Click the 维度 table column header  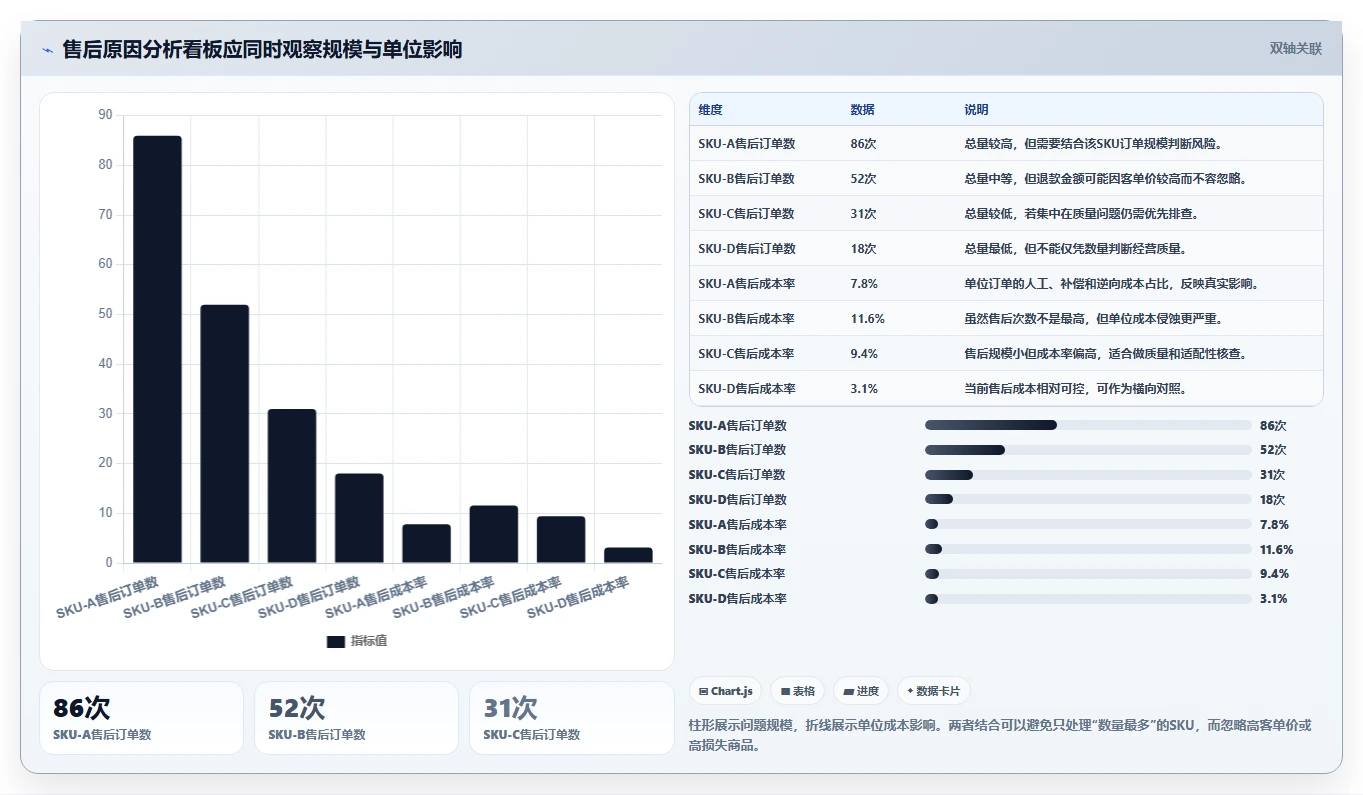coord(710,110)
